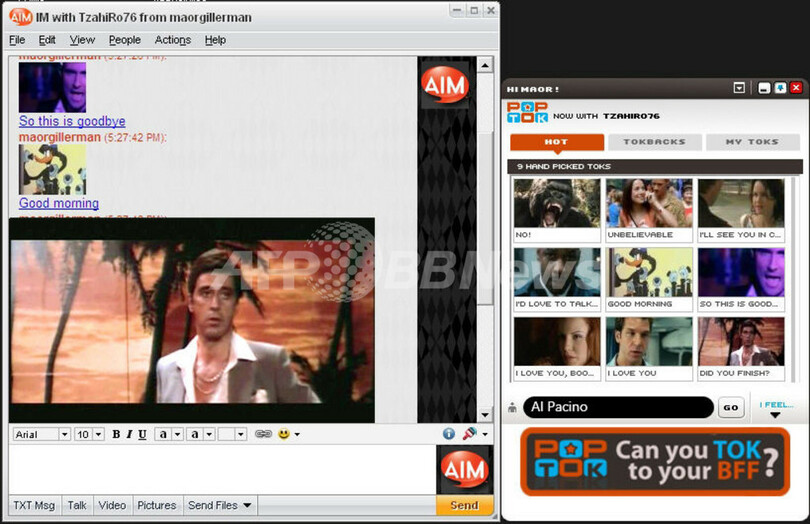
Task: Open the PopTok title bar dropdown menu
Action: (x=739, y=88)
